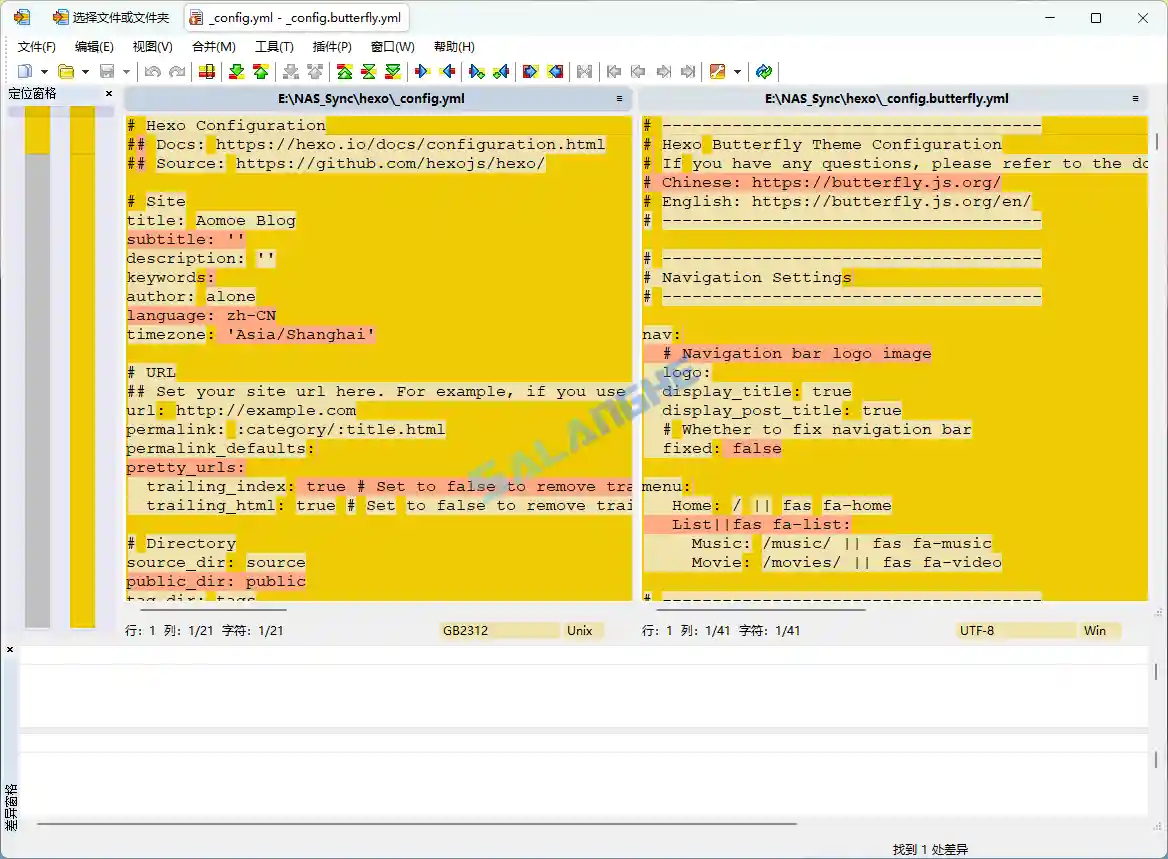
Task: Open the New document dropdown arrow
Action: [x=45, y=71]
